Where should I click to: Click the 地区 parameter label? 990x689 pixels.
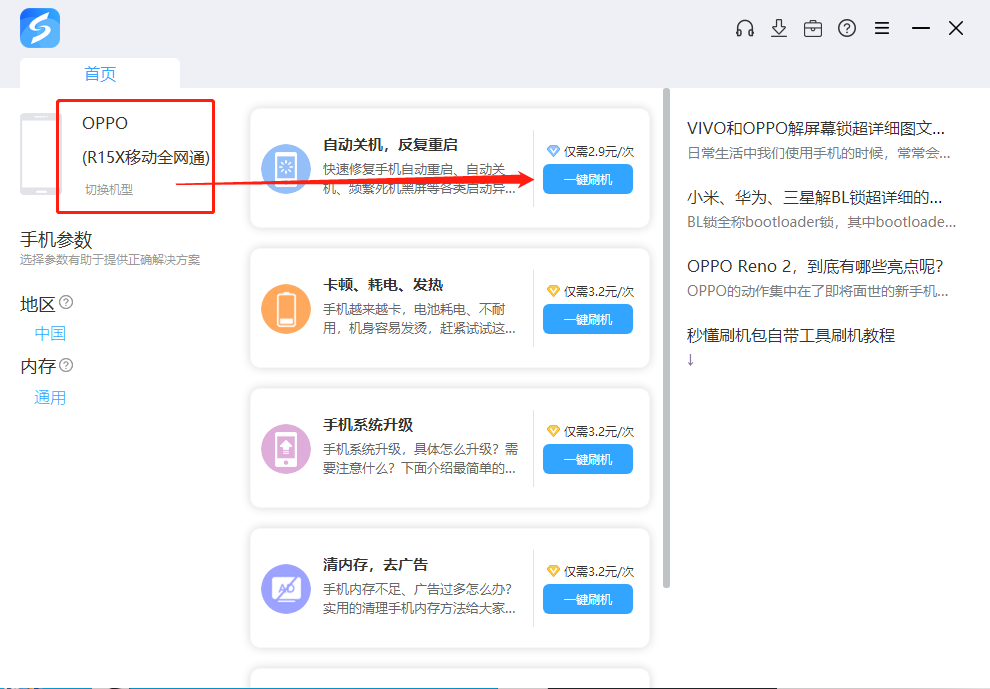coord(38,304)
